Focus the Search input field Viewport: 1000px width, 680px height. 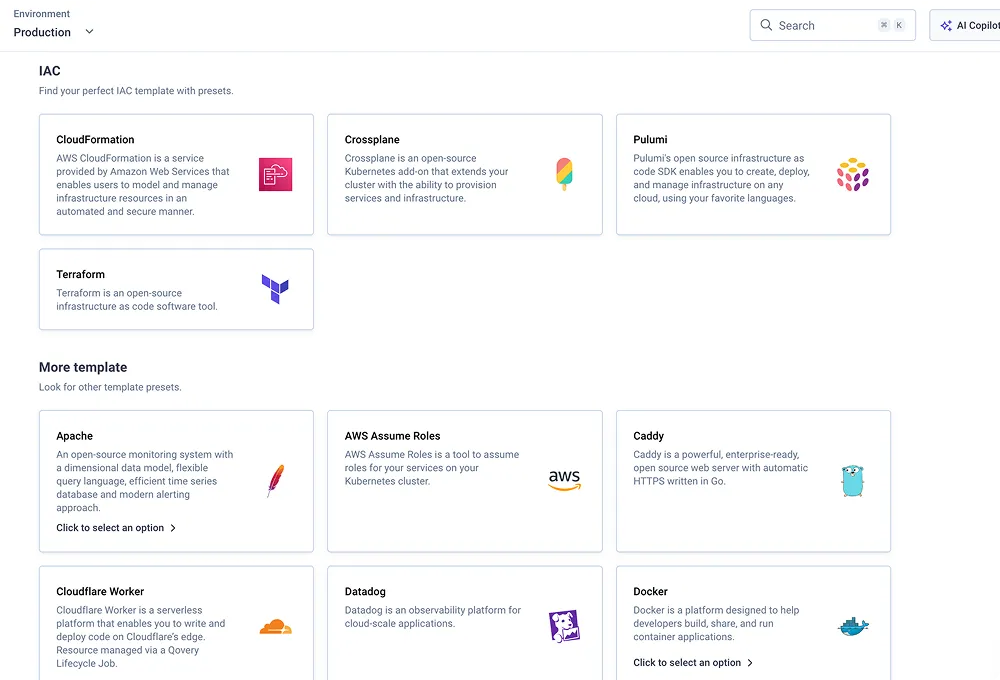[x=832, y=26]
